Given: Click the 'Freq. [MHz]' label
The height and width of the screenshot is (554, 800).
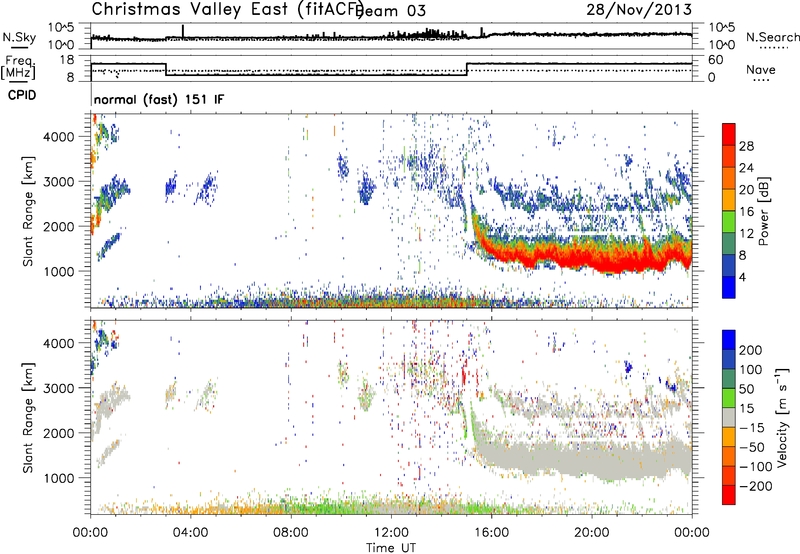Looking at the screenshot, I should (x=19, y=67).
